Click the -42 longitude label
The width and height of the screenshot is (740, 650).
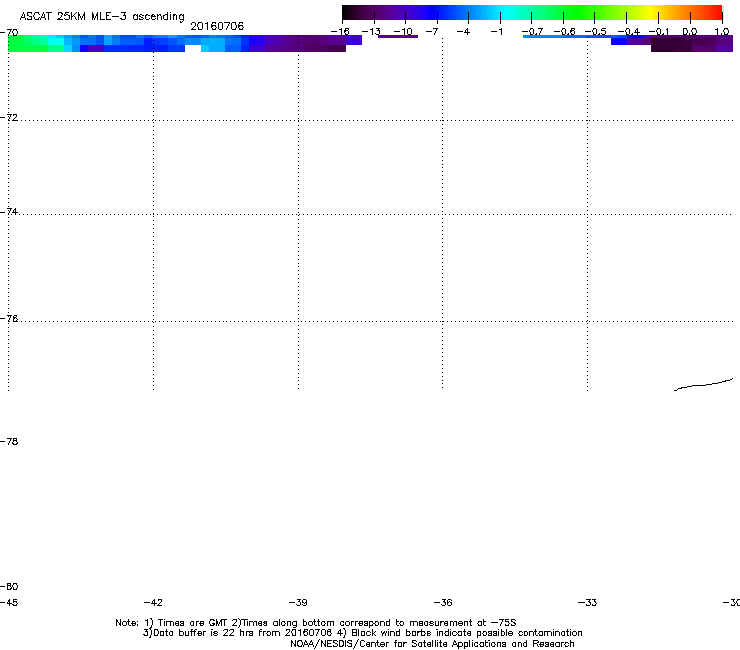click(153, 602)
